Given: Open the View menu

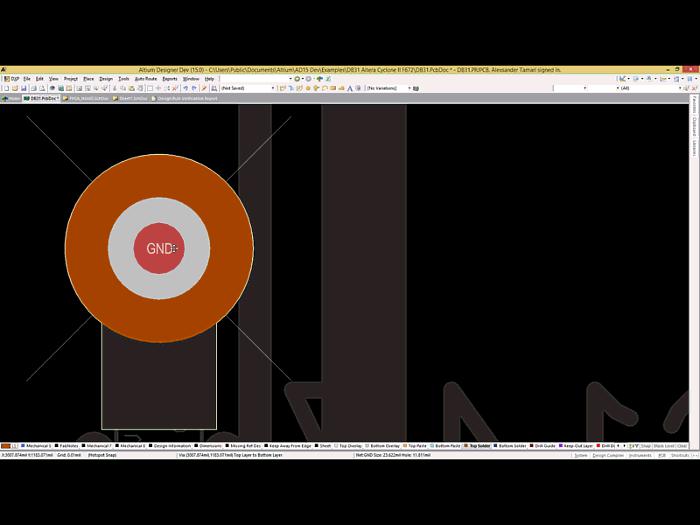Looking at the screenshot, I should coord(54,79).
